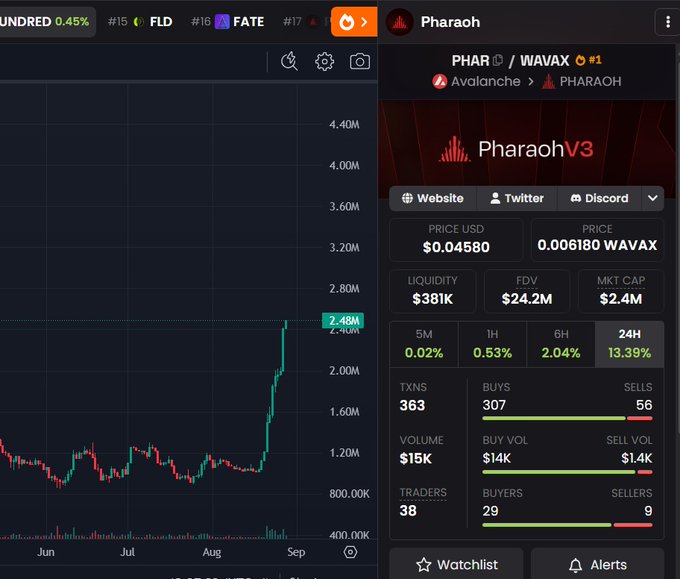Click the BUYS 307 count
The height and width of the screenshot is (579, 680).
(x=494, y=405)
